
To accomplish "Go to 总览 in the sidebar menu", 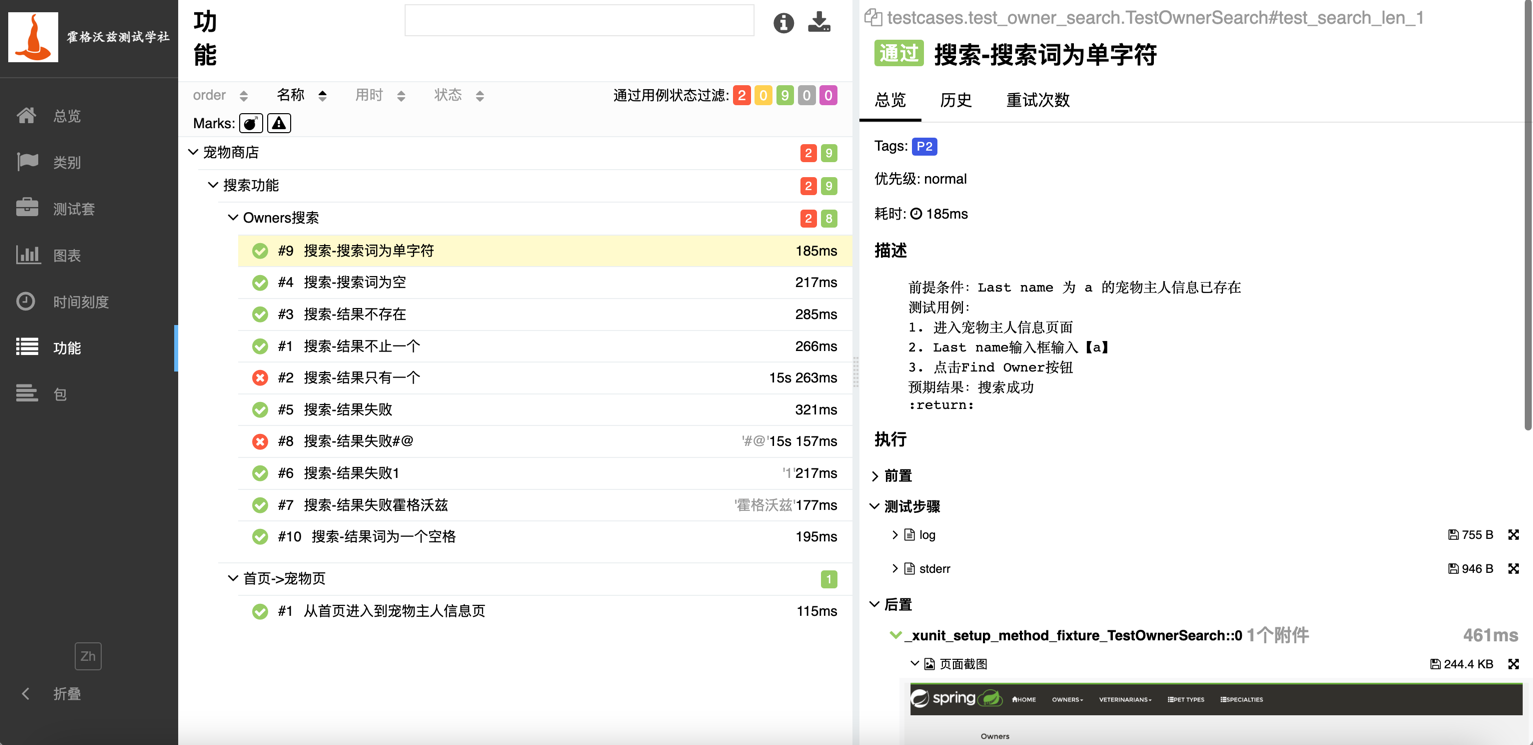I will point(68,116).
